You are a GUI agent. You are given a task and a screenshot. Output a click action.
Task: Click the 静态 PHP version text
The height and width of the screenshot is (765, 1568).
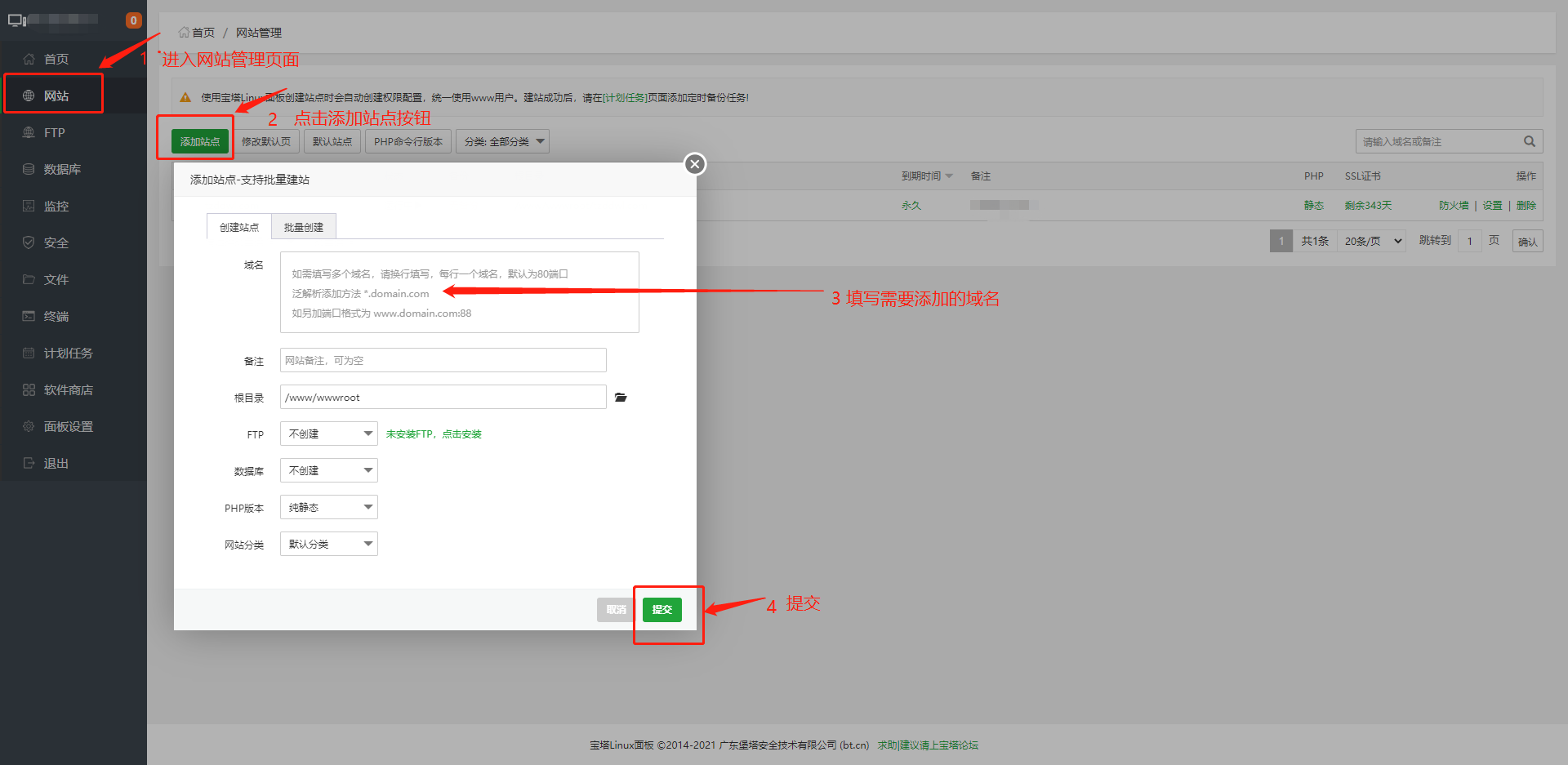[x=1313, y=206]
